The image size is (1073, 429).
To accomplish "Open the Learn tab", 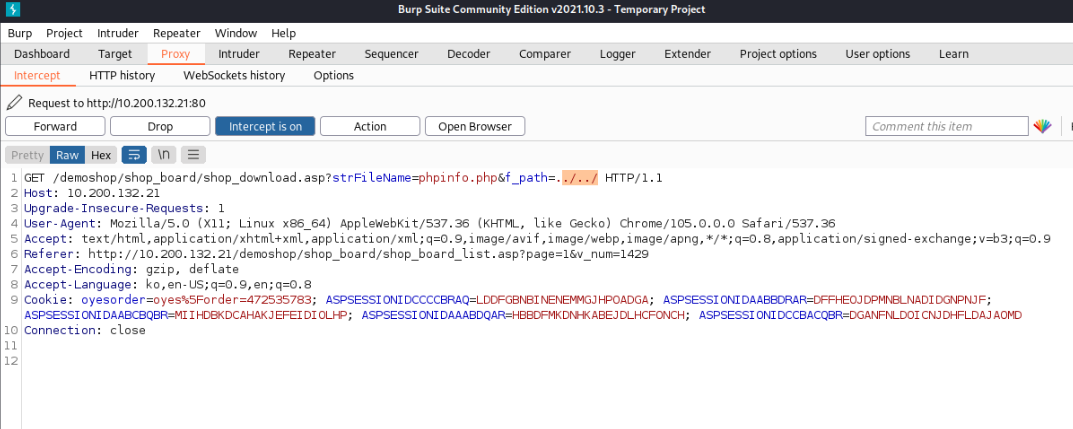I will (953, 54).
